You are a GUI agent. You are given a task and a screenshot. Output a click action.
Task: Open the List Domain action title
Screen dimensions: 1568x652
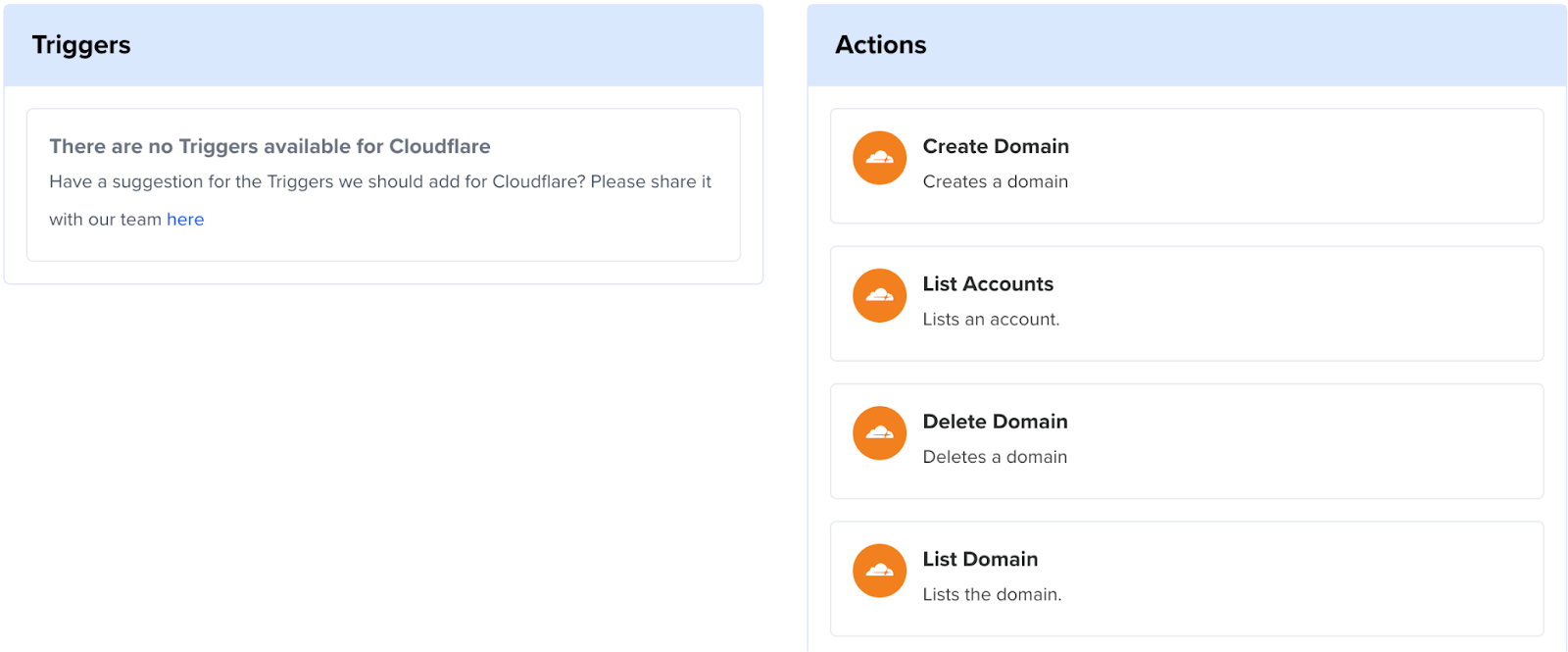point(979,559)
